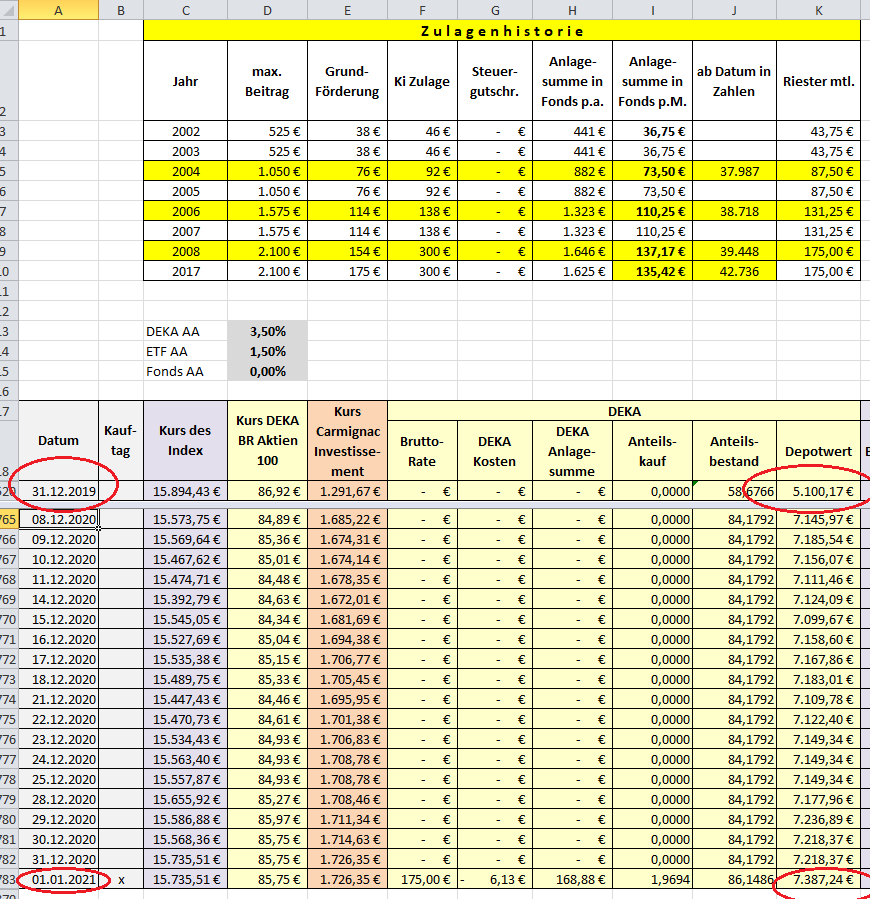This screenshot has width=870, height=899.
Task: Select the year 2017 cell
Action: 186,271
